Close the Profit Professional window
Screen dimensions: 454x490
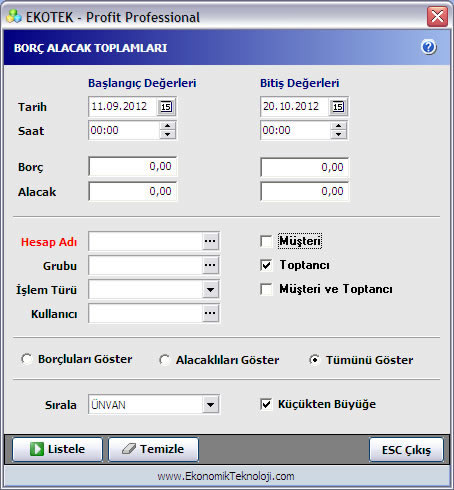437,16
